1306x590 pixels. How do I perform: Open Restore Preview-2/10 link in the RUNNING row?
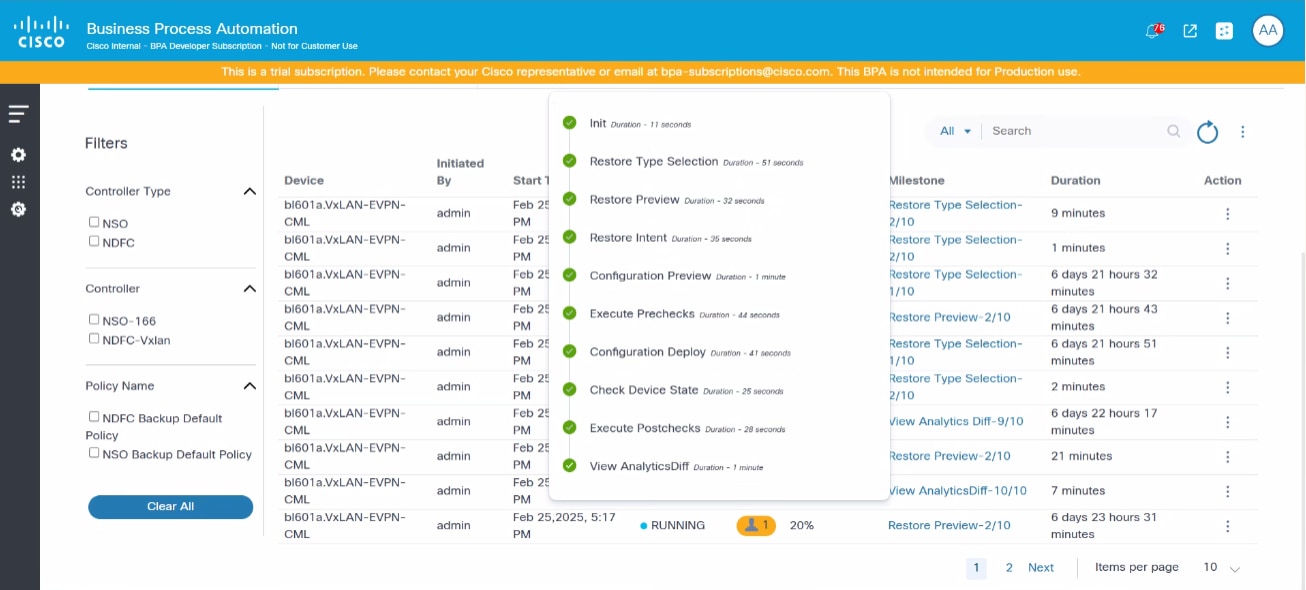point(949,525)
